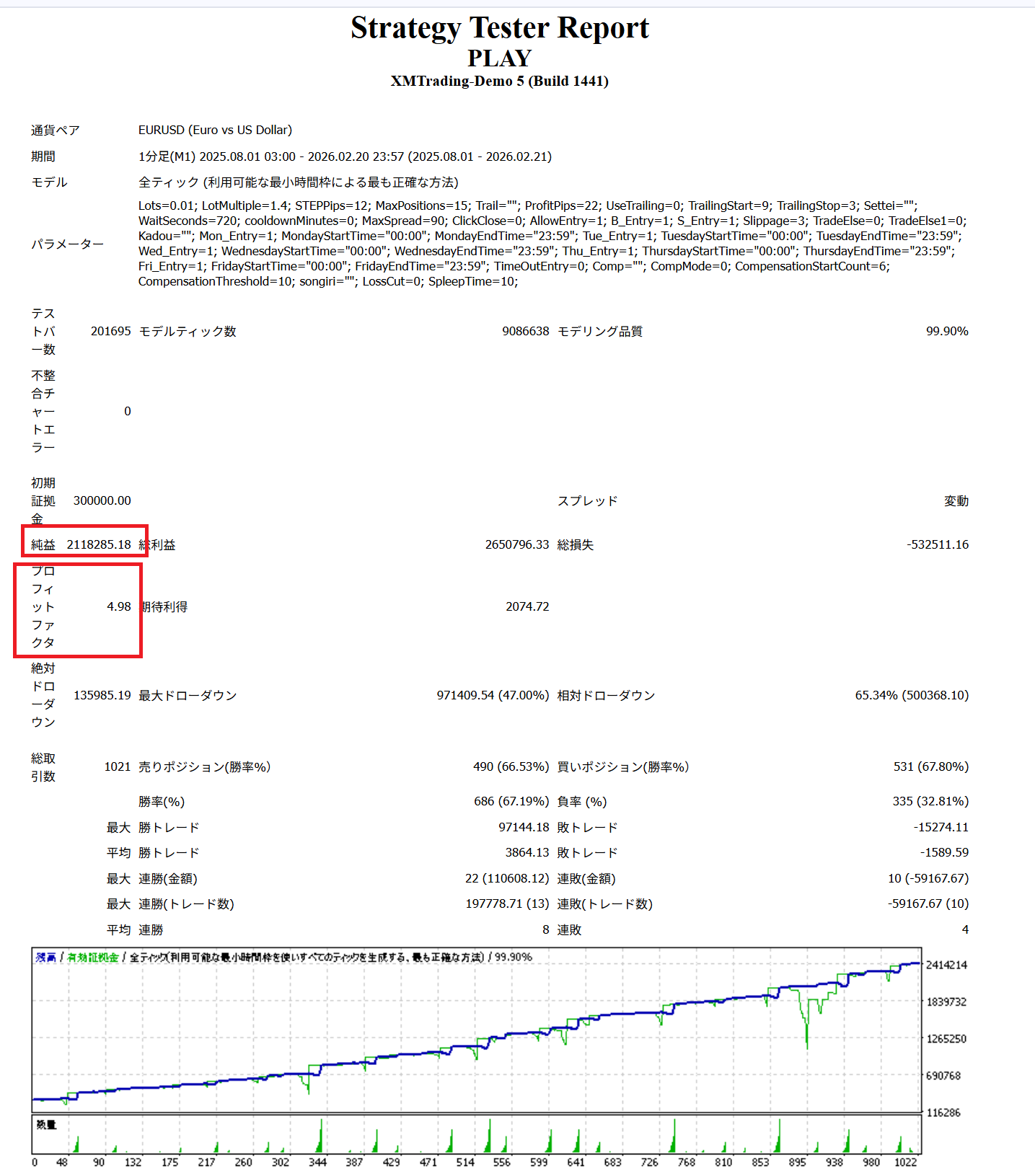Click the 1分足(M1) test period value
The height and width of the screenshot is (1176, 1035).
coord(345,156)
